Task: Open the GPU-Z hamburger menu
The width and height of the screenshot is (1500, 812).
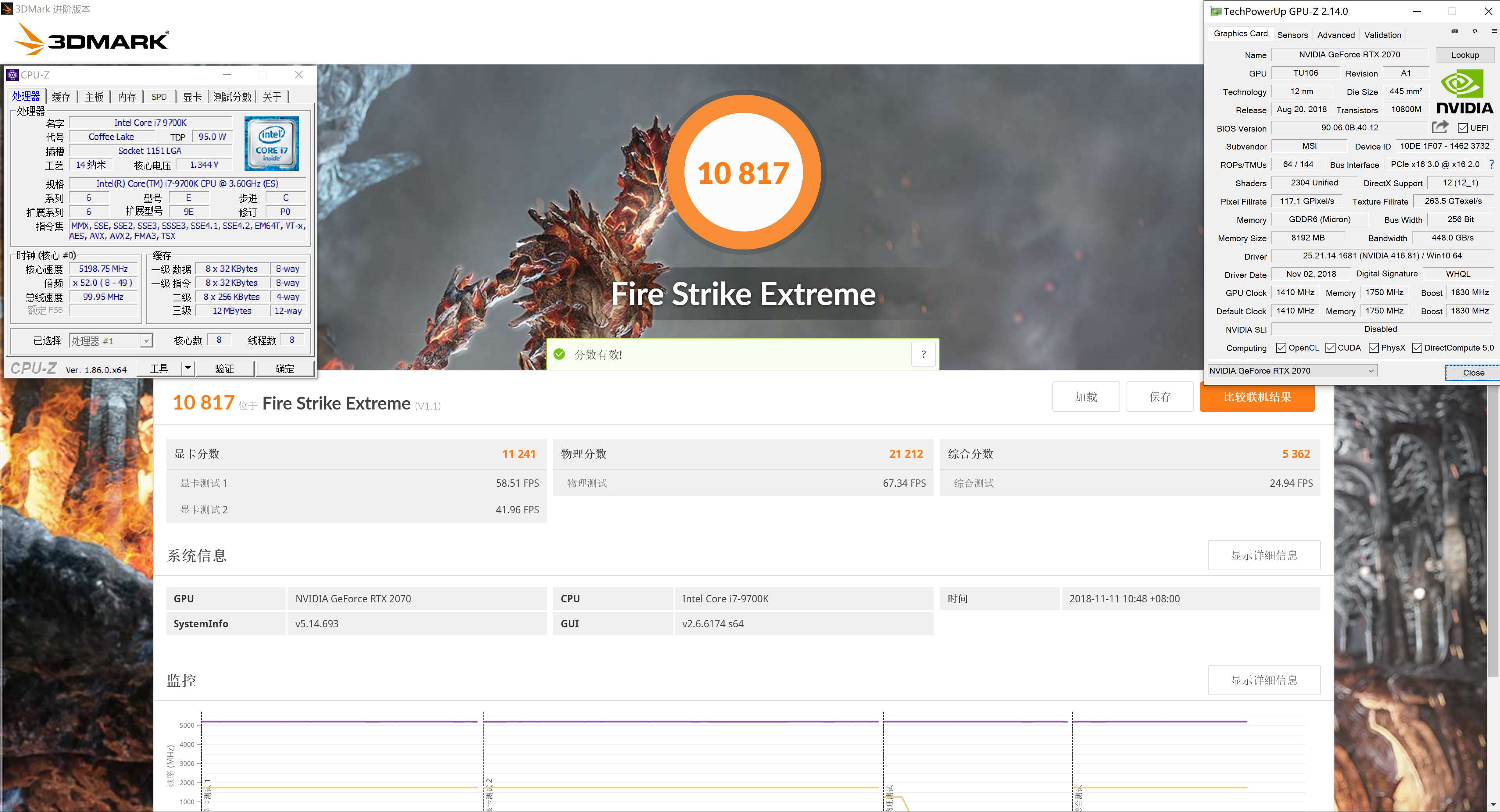Action: tap(1494, 32)
